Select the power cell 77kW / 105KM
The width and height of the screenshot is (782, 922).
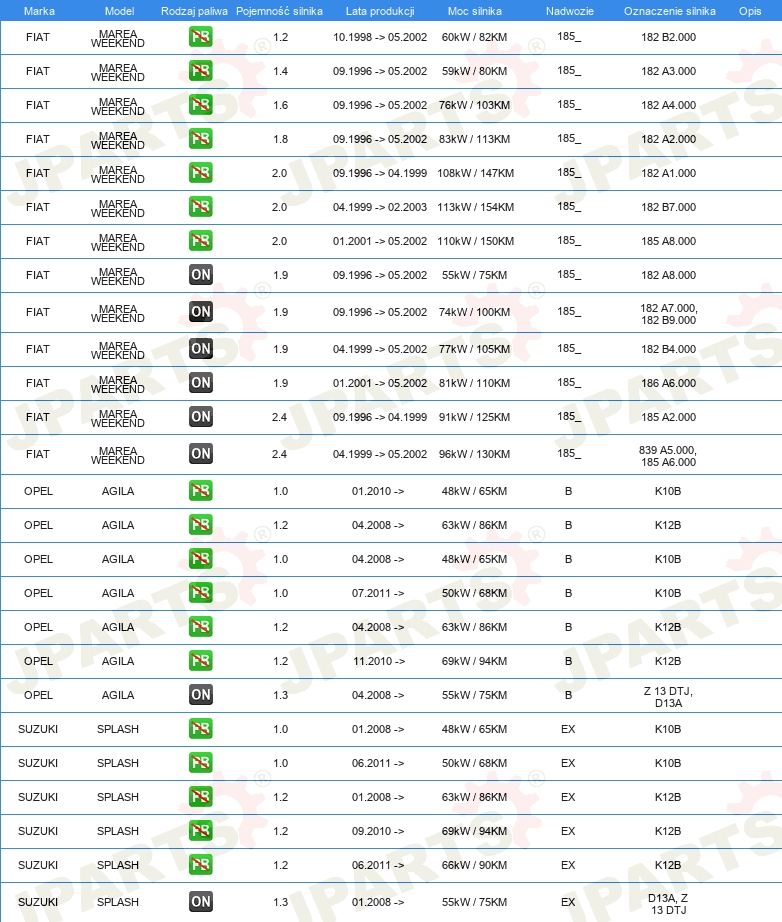474,349
